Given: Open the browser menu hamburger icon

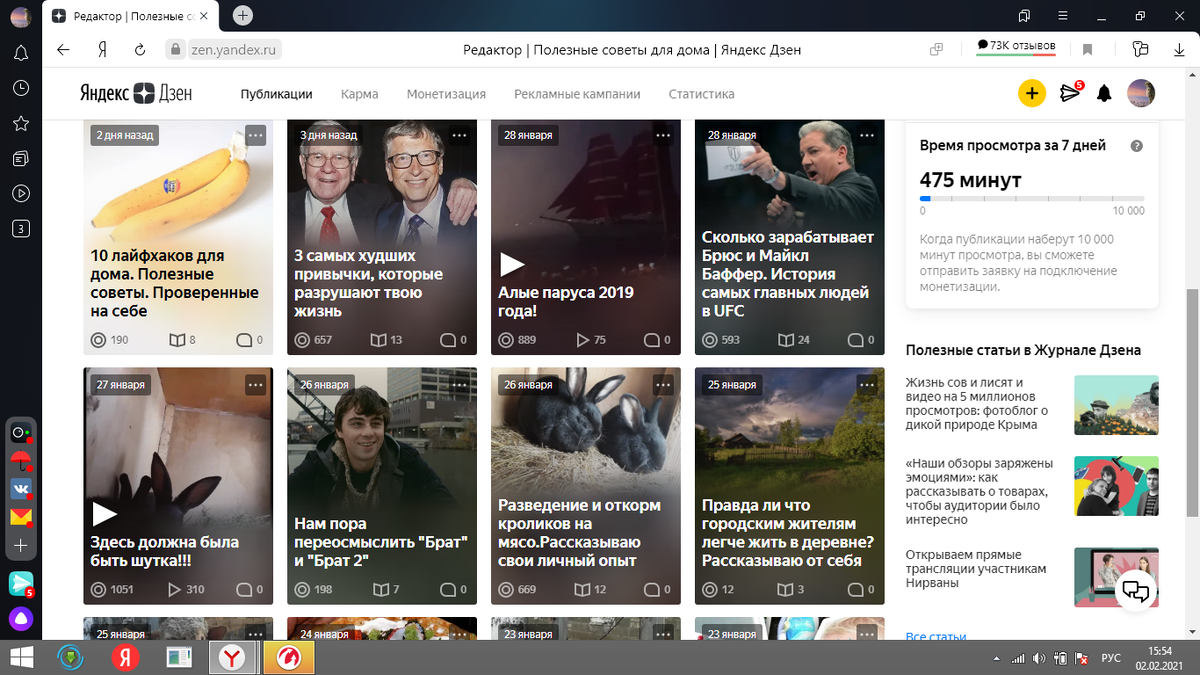Looking at the screenshot, I should click(1061, 15).
